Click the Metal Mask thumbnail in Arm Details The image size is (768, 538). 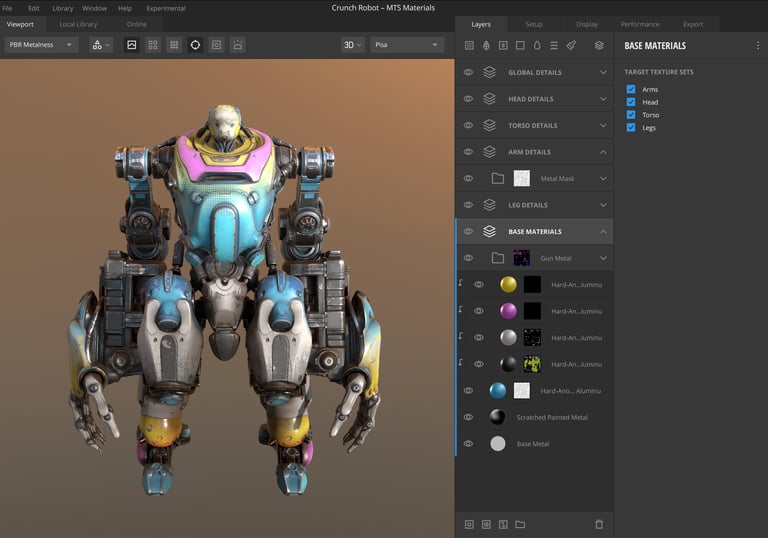coord(522,178)
